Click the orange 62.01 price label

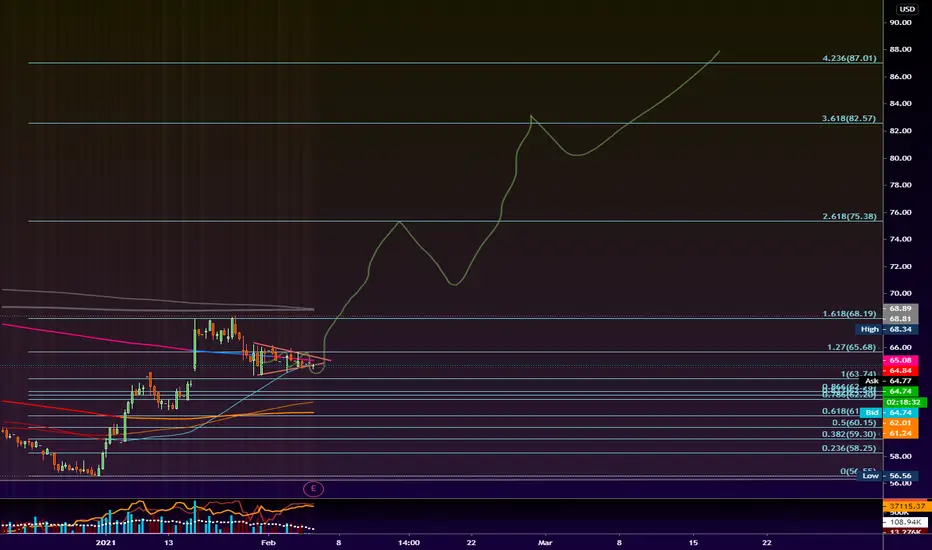(x=900, y=423)
